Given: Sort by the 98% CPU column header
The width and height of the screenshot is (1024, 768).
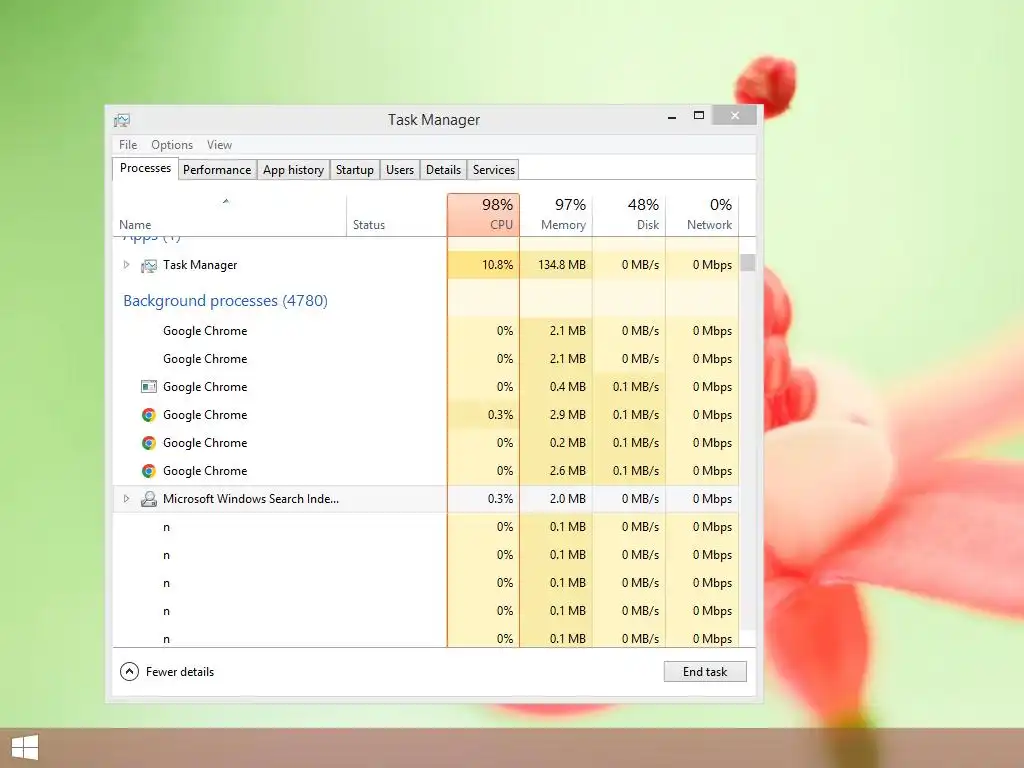Looking at the screenshot, I should click(483, 215).
